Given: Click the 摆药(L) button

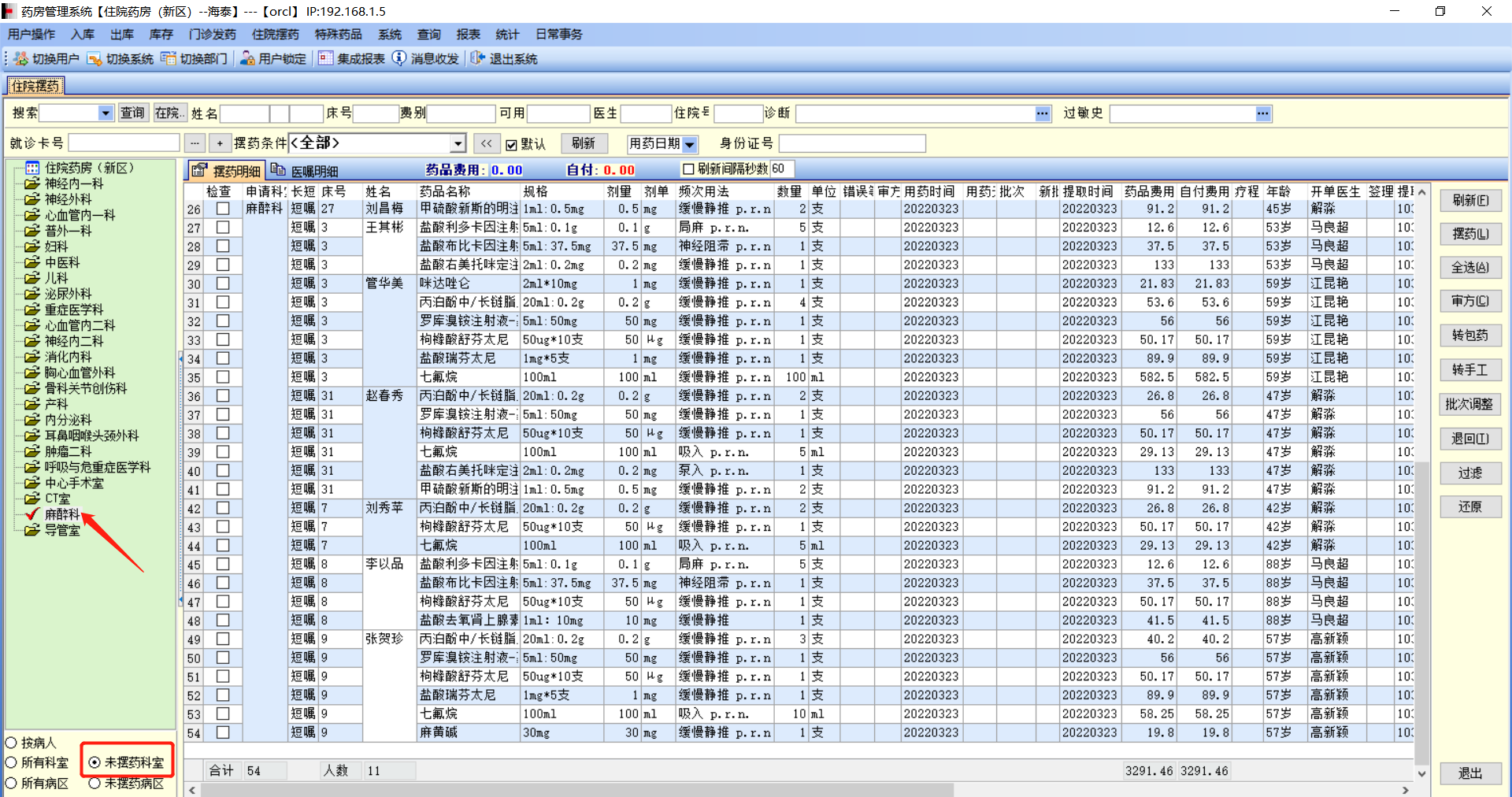Looking at the screenshot, I should tap(1470, 234).
